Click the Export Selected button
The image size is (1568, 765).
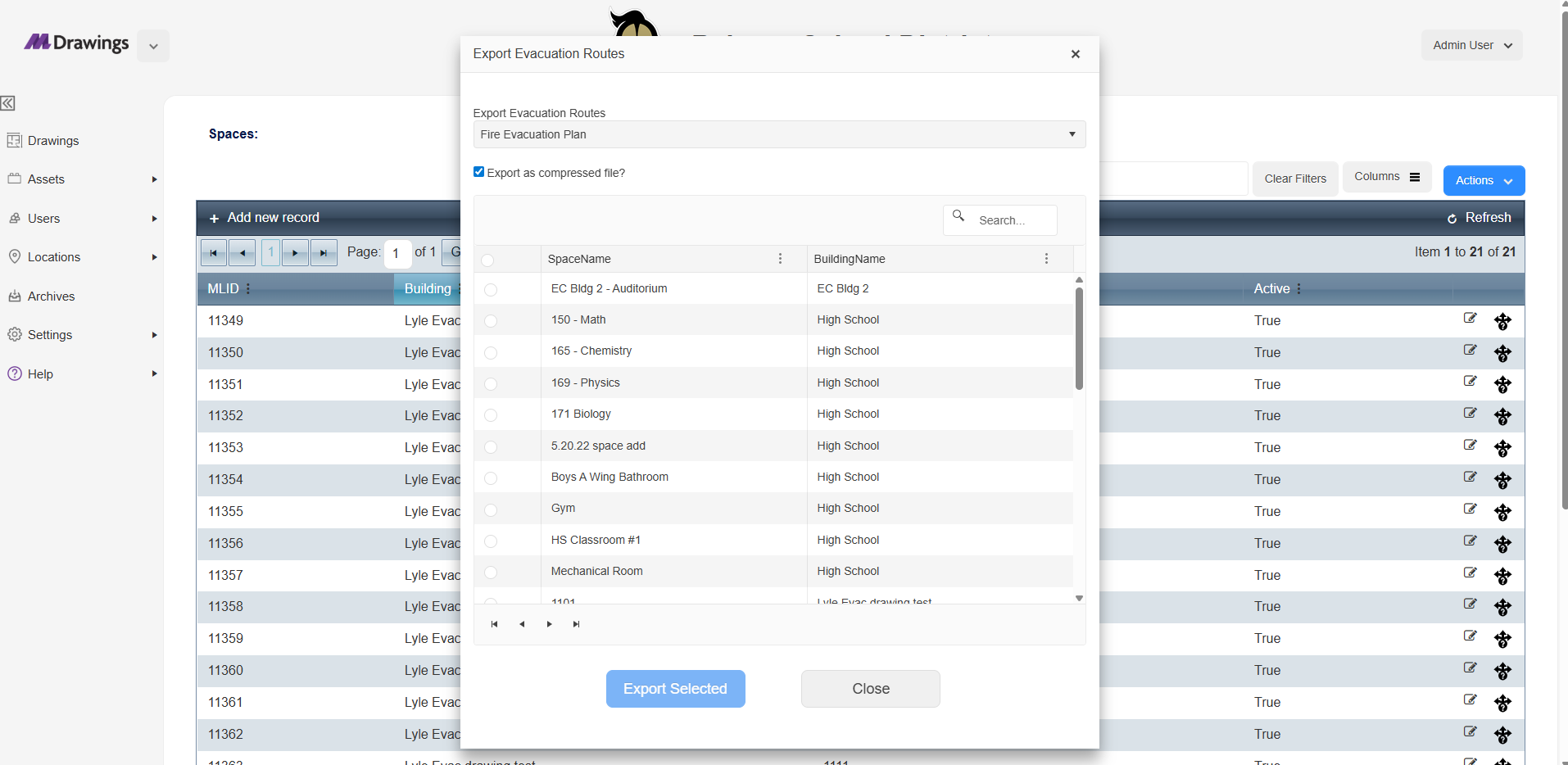click(675, 689)
